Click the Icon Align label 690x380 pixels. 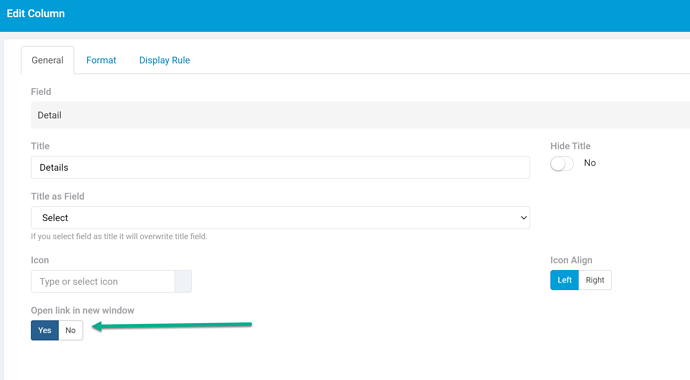pyautogui.click(x=571, y=260)
